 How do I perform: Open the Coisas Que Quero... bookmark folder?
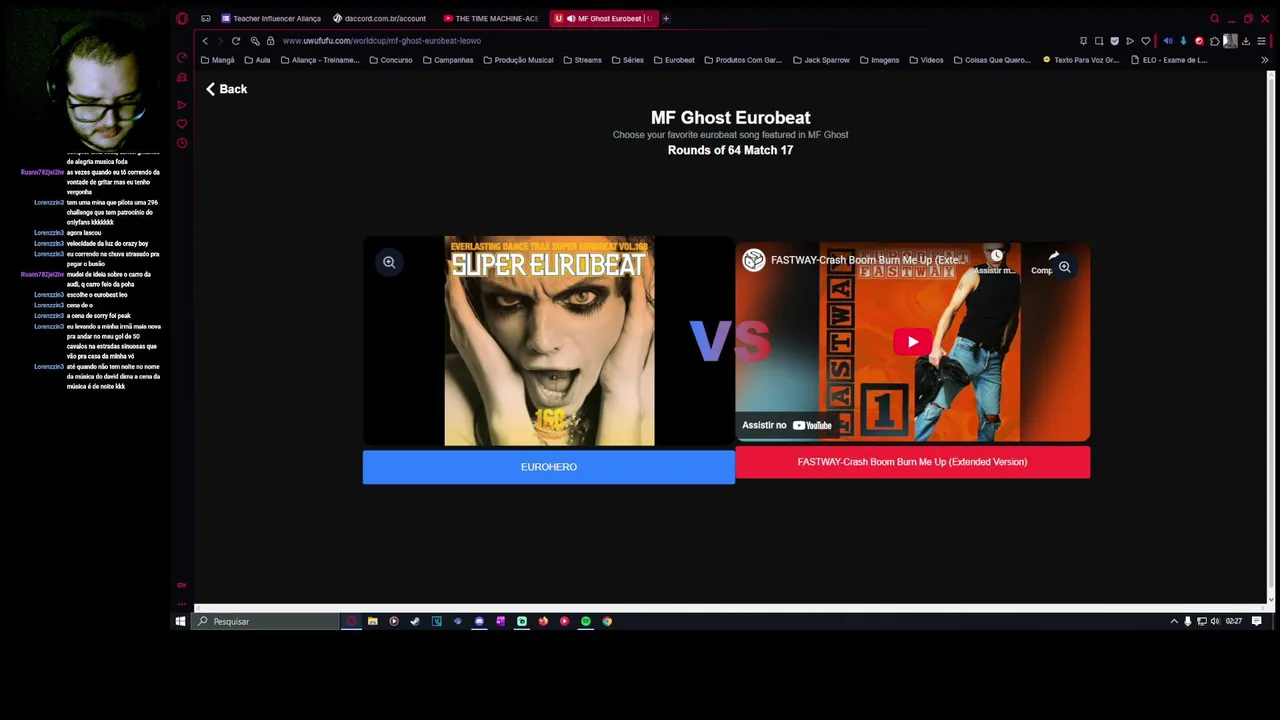click(x=990, y=60)
